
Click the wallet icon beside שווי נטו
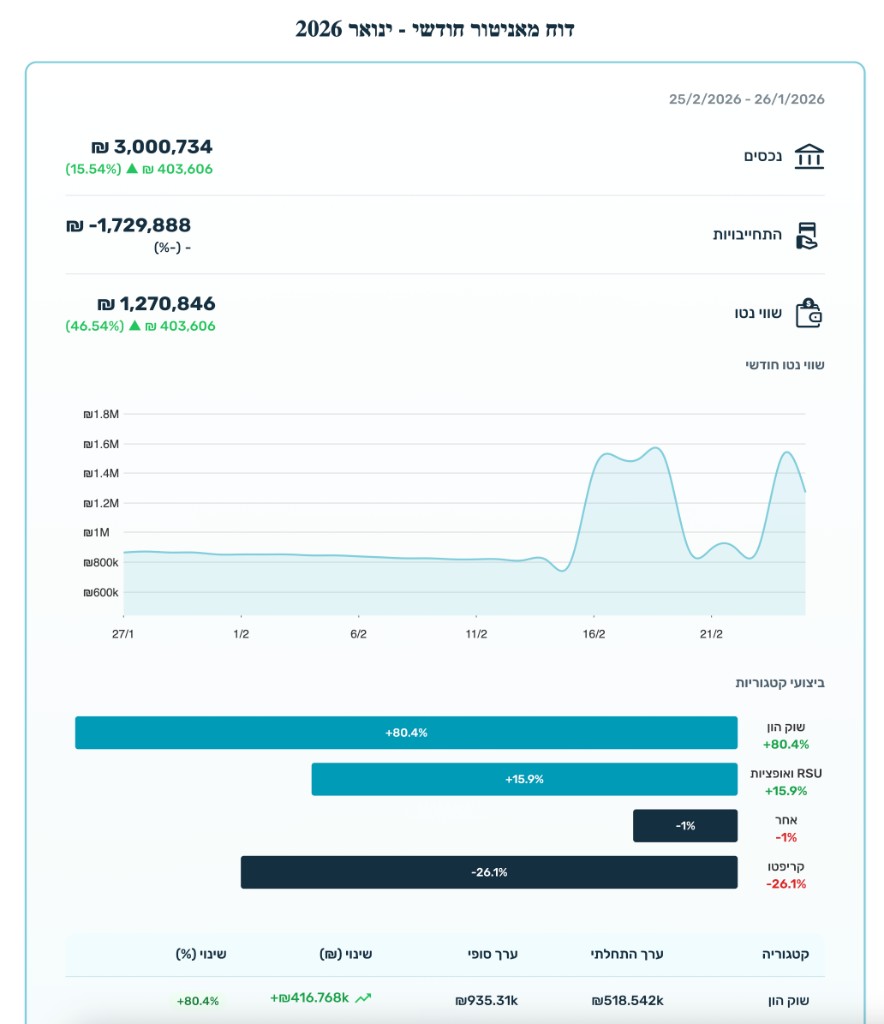click(808, 313)
